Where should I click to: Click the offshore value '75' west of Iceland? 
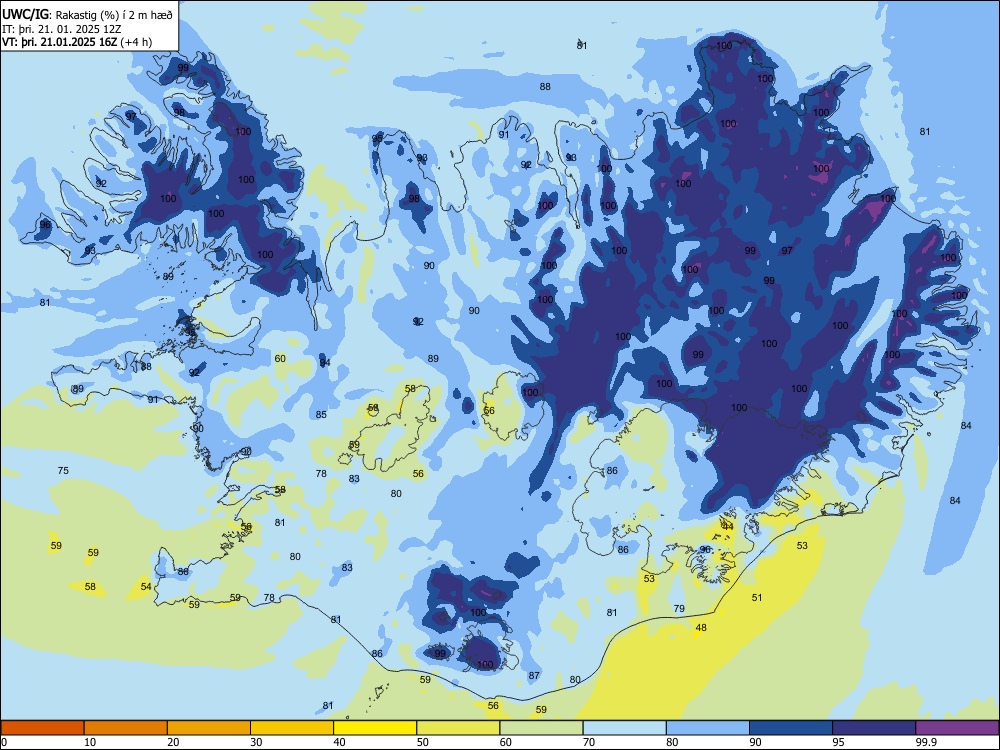(x=63, y=471)
